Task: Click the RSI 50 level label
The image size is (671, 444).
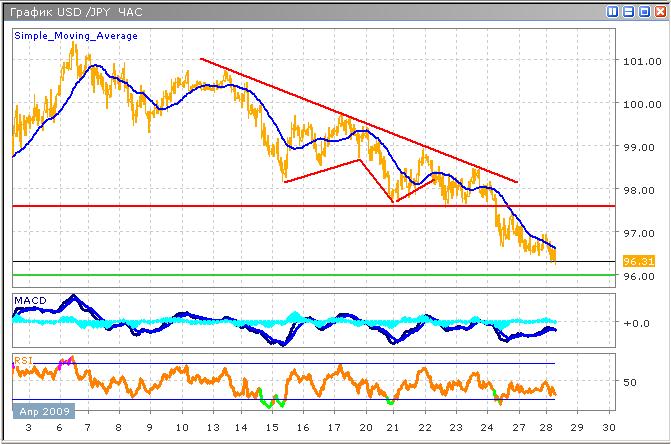Action: pyautogui.click(x=630, y=382)
